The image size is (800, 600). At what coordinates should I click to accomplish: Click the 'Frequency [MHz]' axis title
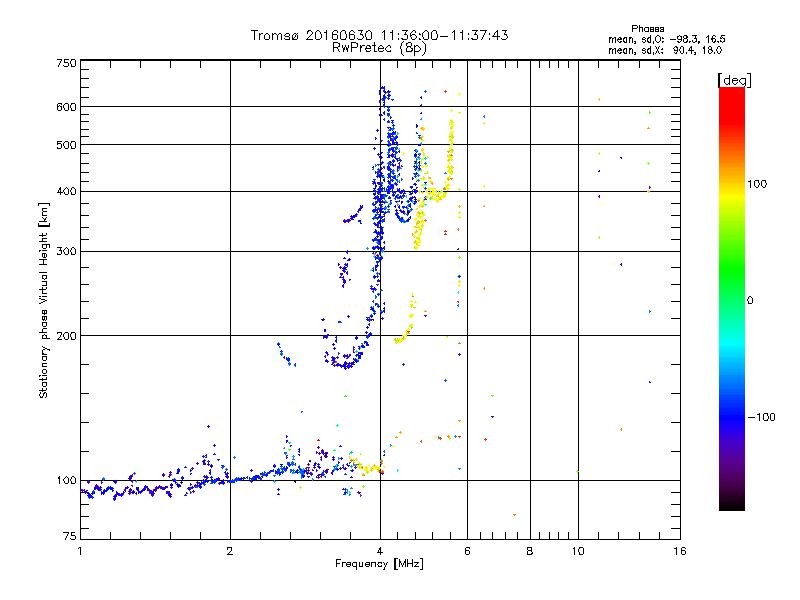pyautogui.click(x=379, y=564)
